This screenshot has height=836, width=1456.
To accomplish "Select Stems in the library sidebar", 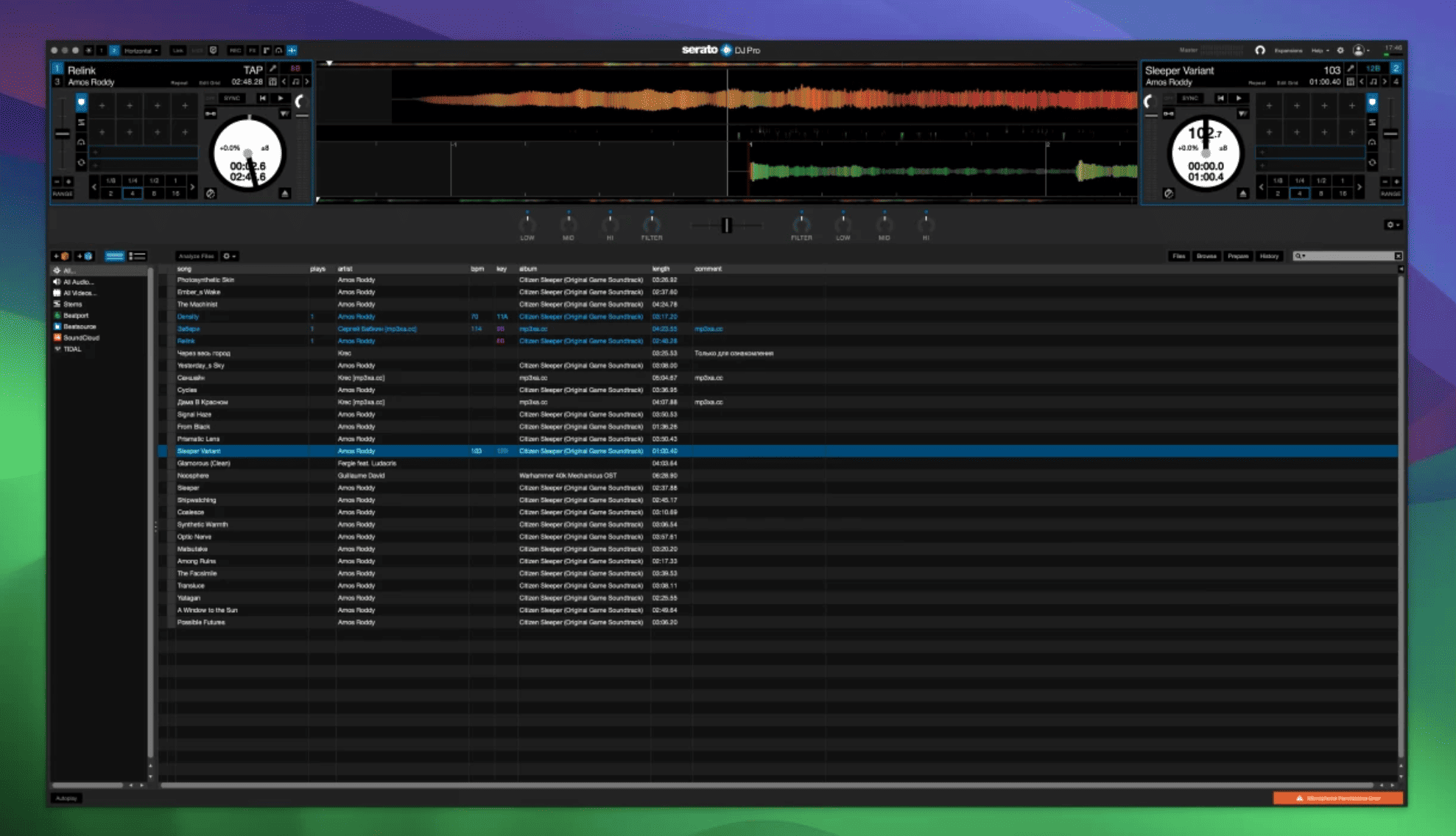I will pyautogui.click(x=72, y=304).
